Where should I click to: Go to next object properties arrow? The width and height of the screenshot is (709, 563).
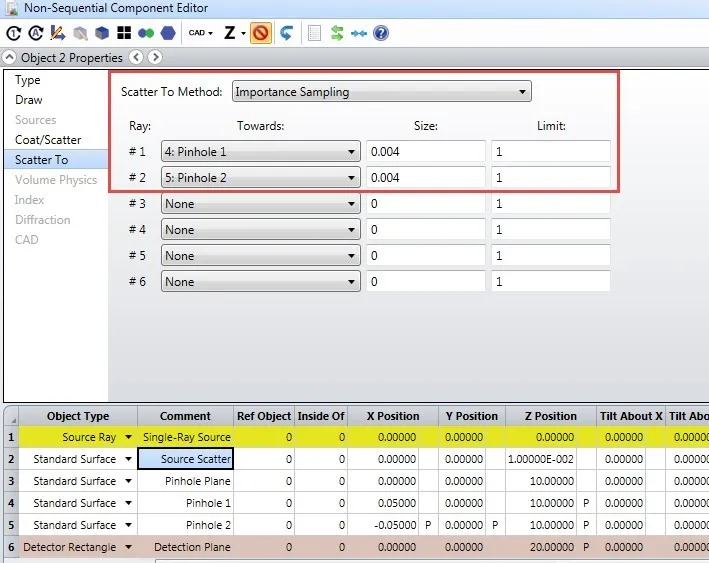point(155,58)
